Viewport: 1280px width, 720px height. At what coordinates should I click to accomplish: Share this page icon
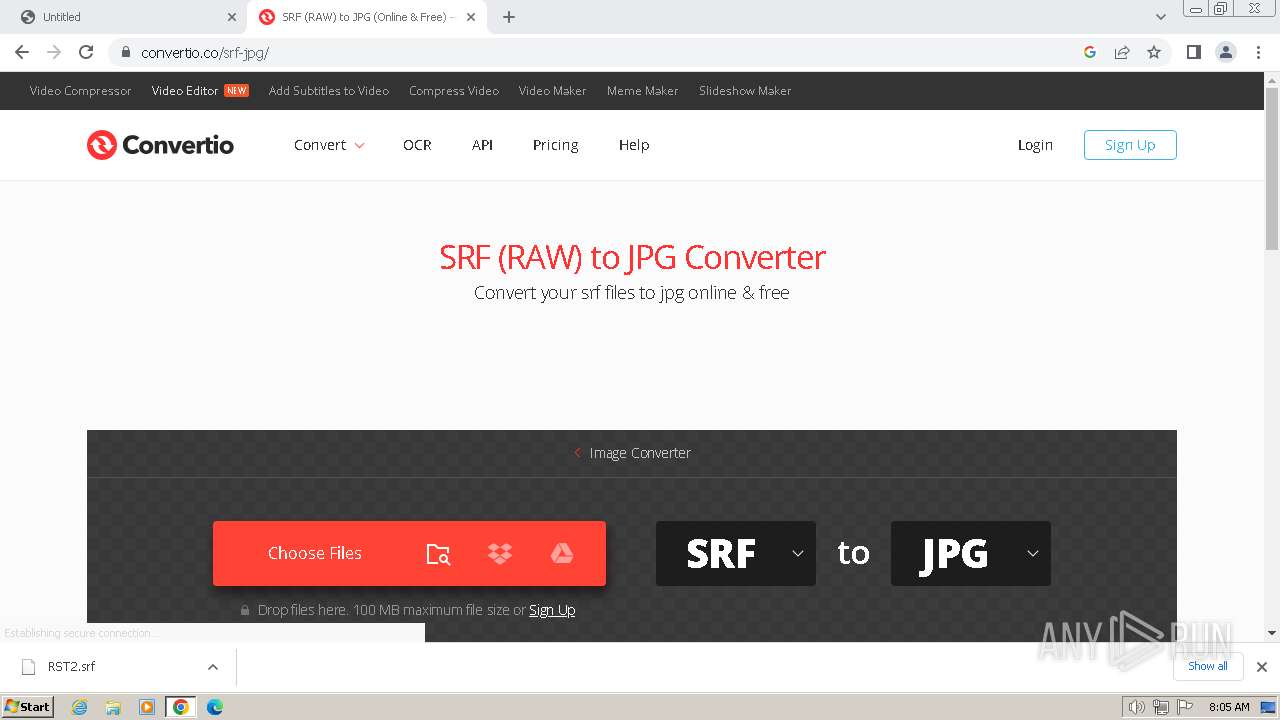point(1122,52)
